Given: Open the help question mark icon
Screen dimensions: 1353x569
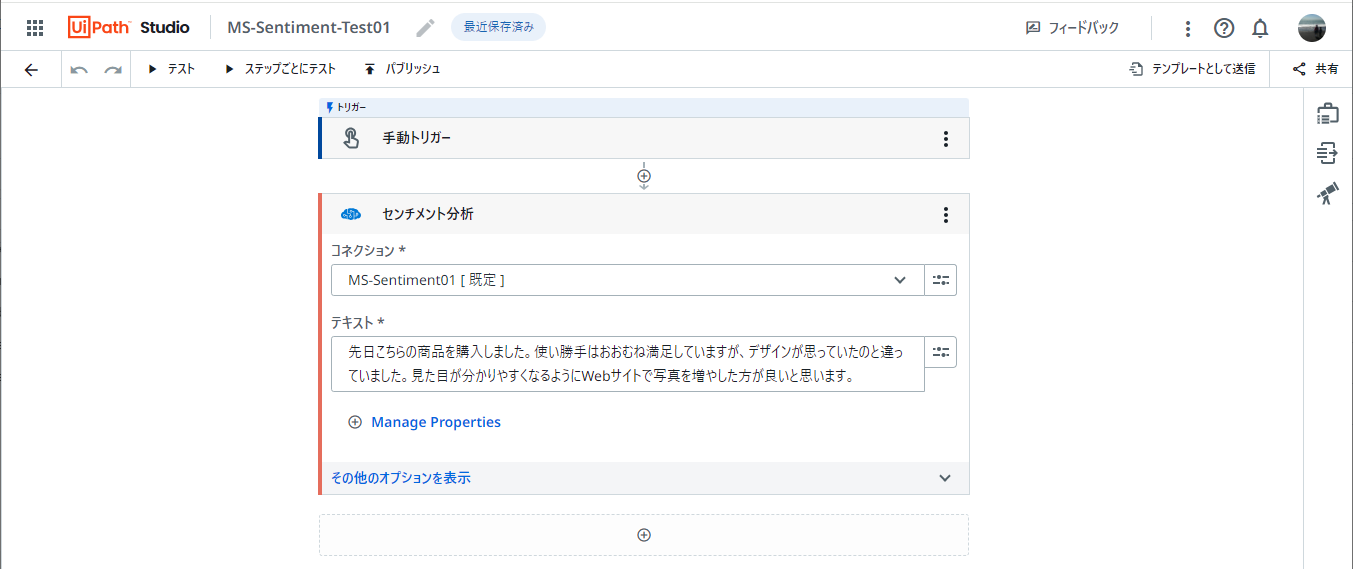Looking at the screenshot, I should click(1224, 28).
